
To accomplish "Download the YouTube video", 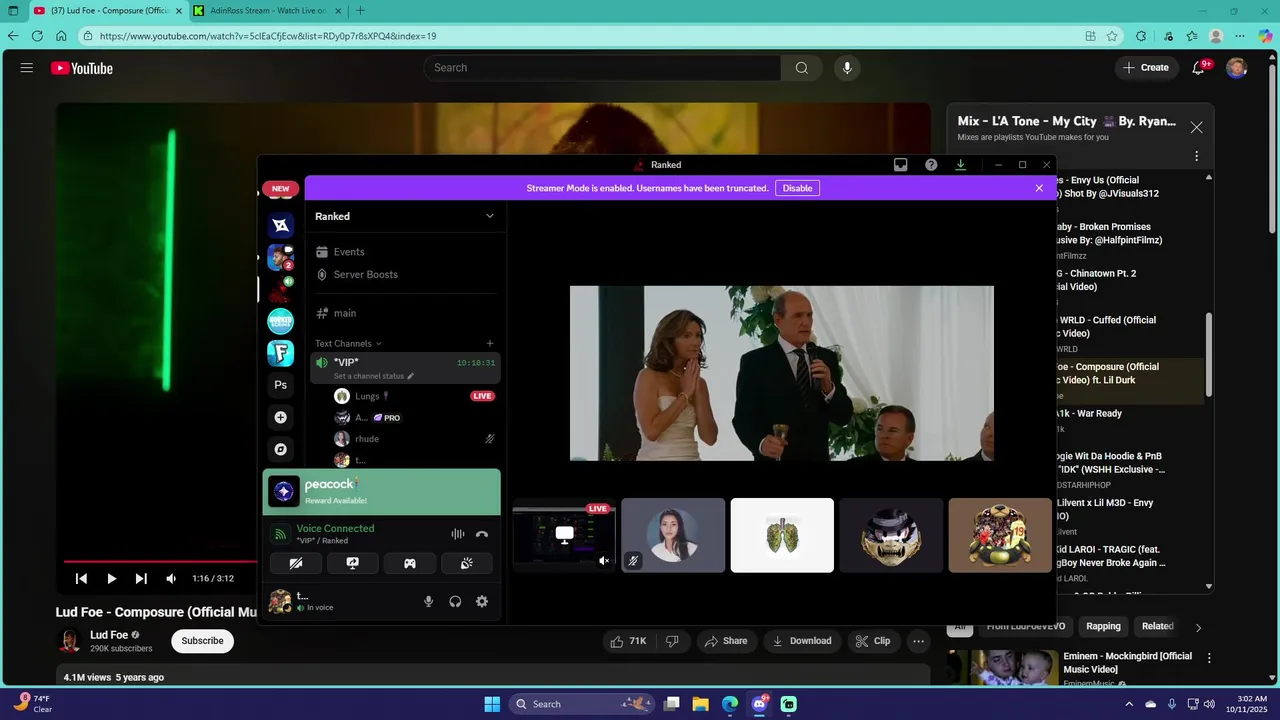I will 802,641.
